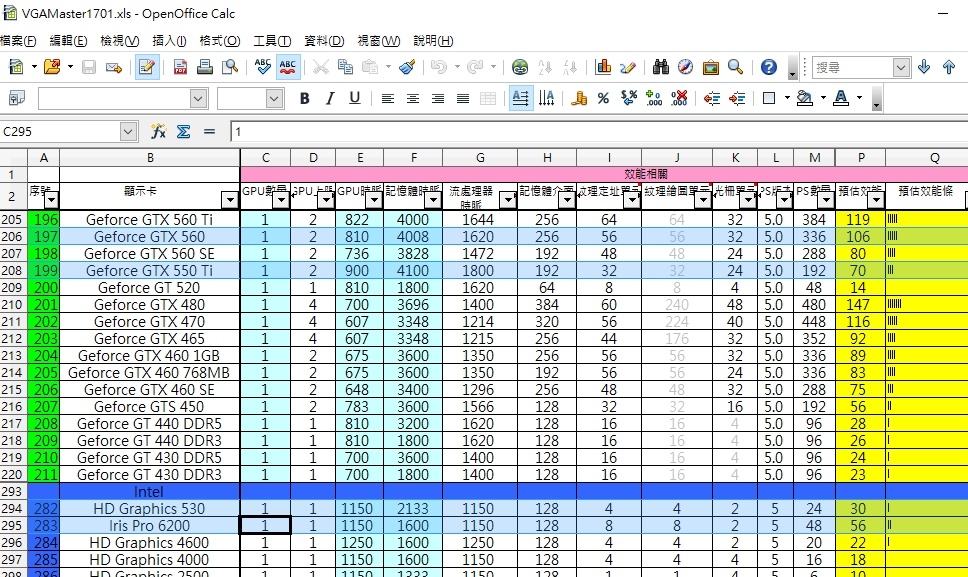This screenshot has width=968, height=577.
Task: Open the 資料 (Data) menu
Action: tap(324, 41)
